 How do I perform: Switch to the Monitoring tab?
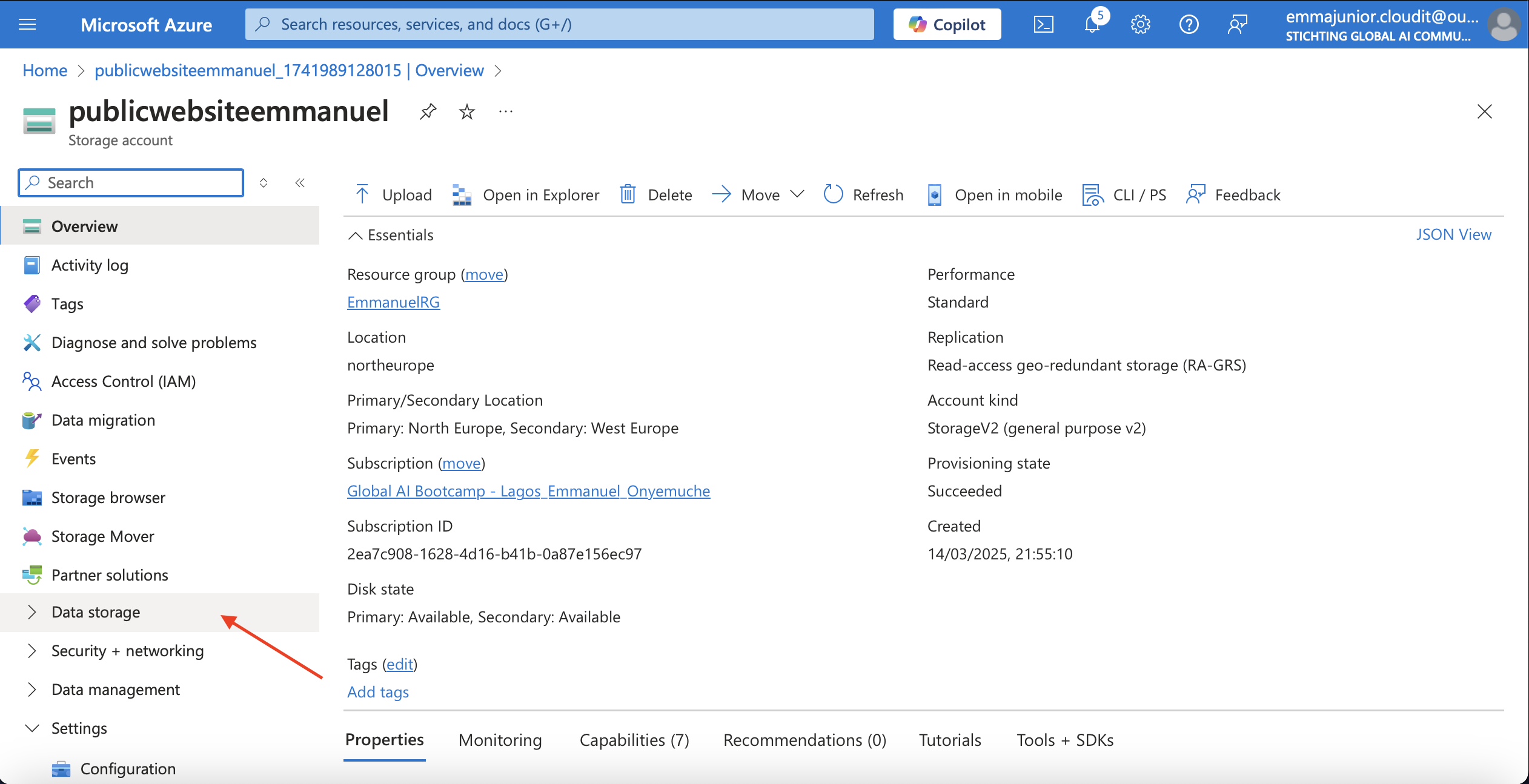click(500, 740)
